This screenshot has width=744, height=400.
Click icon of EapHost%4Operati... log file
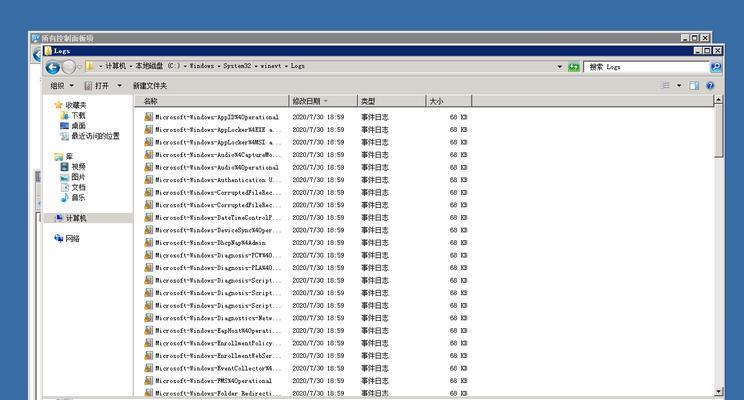point(149,330)
